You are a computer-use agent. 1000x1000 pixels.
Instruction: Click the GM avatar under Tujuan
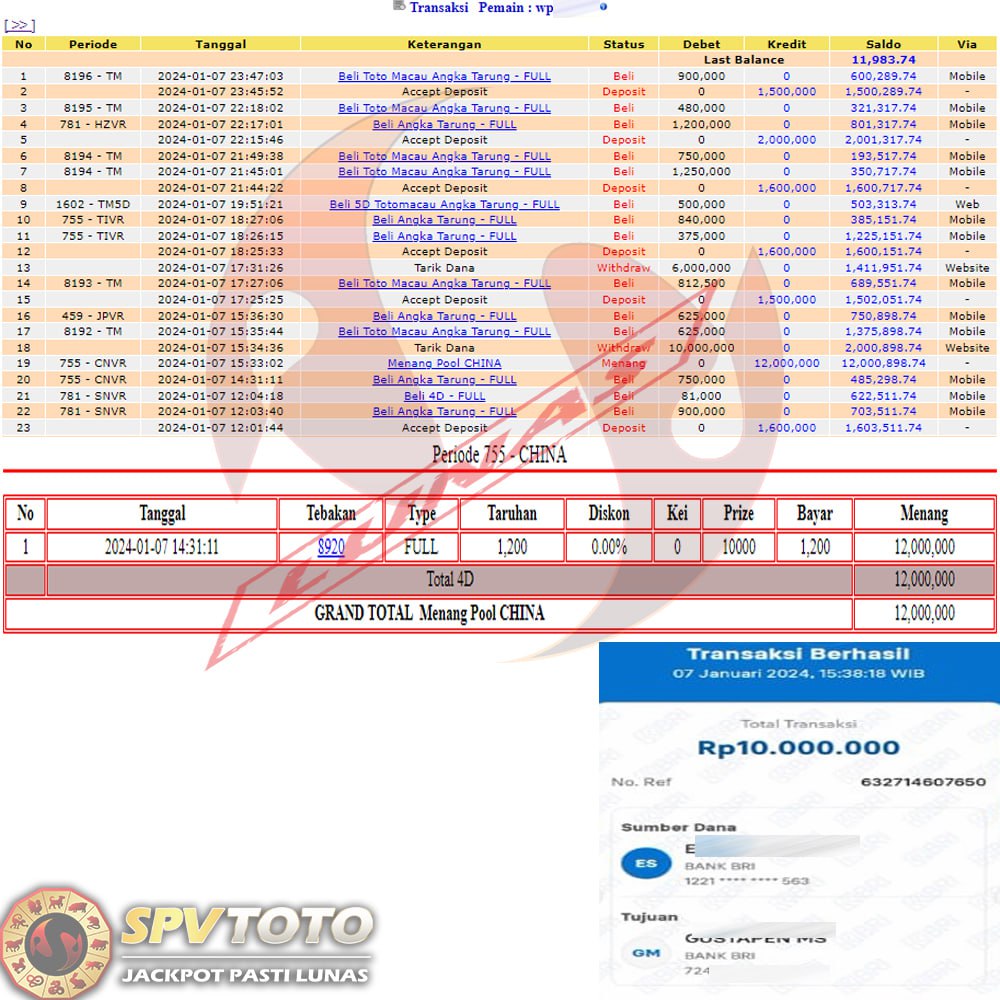tap(646, 953)
